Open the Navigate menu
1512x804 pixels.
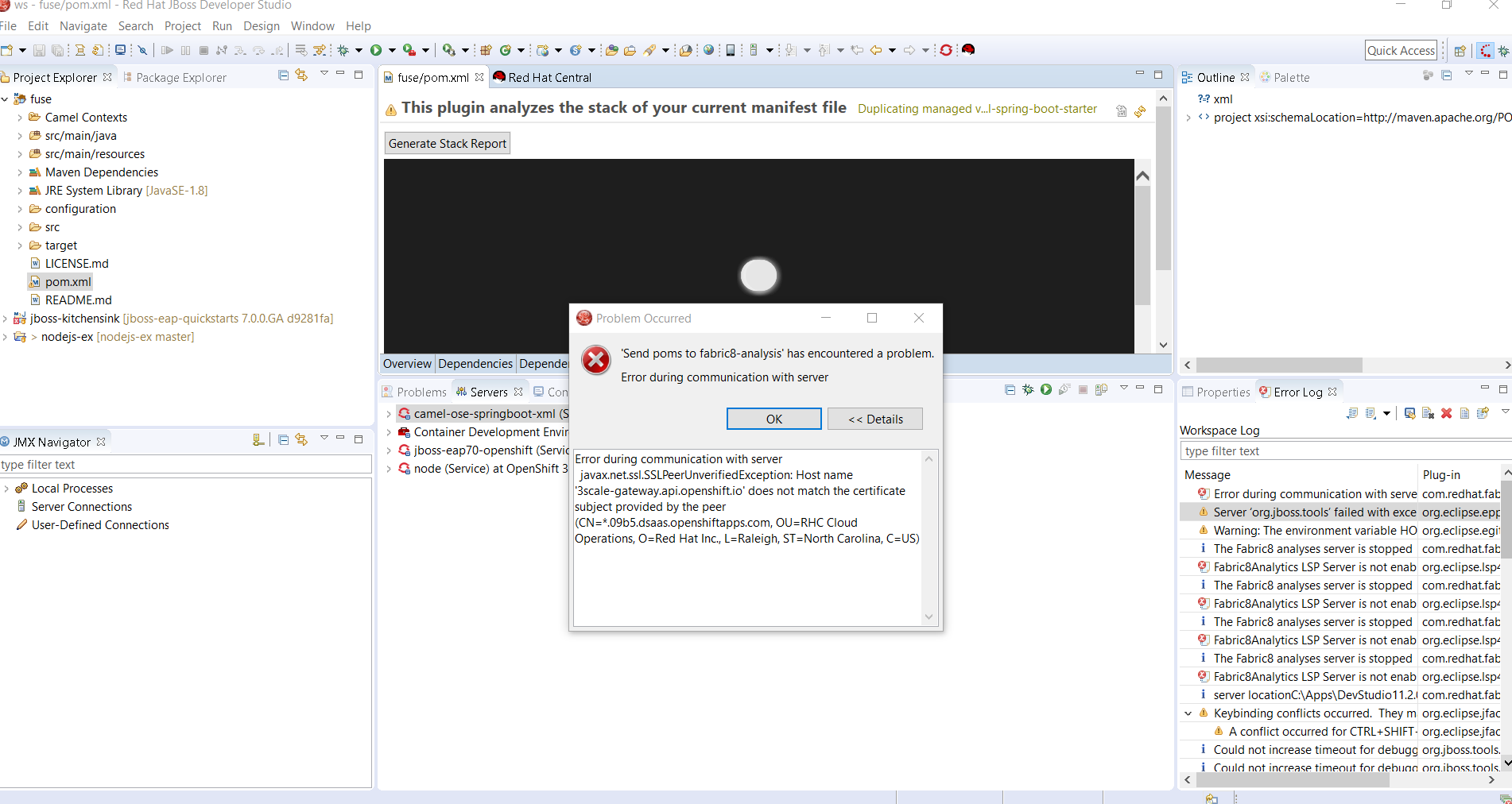[x=83, y=26]
